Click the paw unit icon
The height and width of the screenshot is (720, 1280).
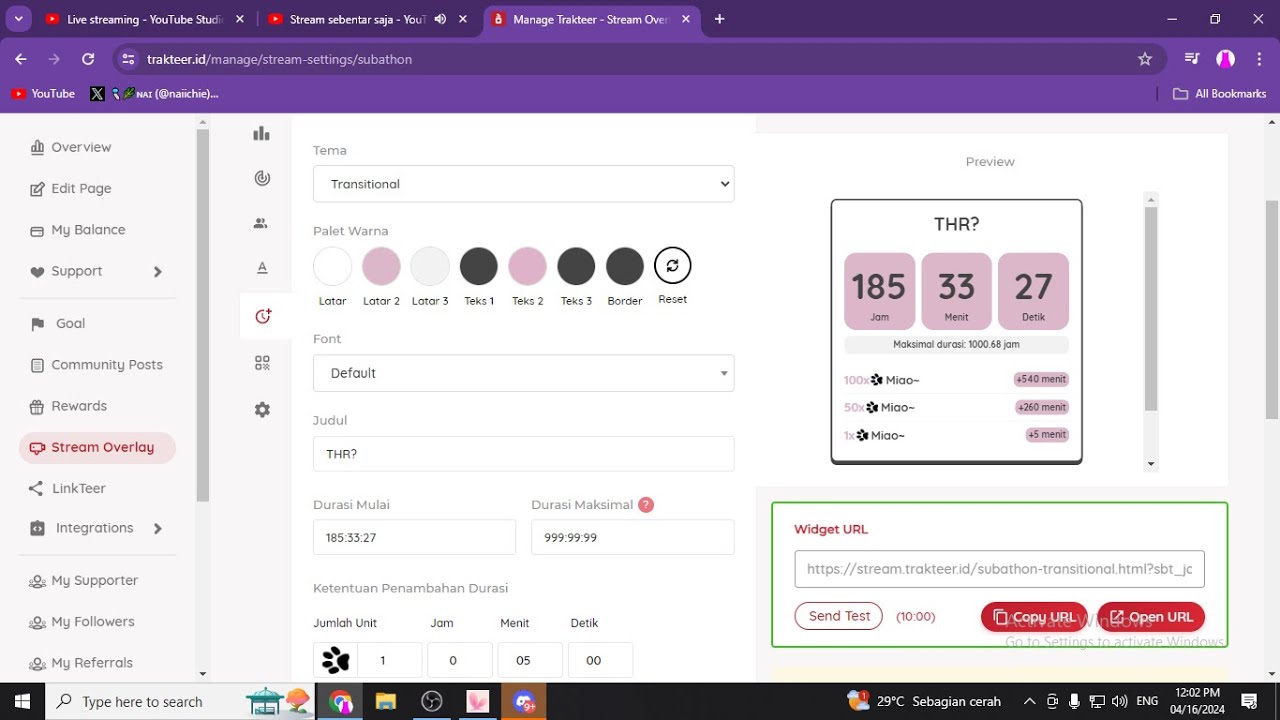click(x=335, y=660)
